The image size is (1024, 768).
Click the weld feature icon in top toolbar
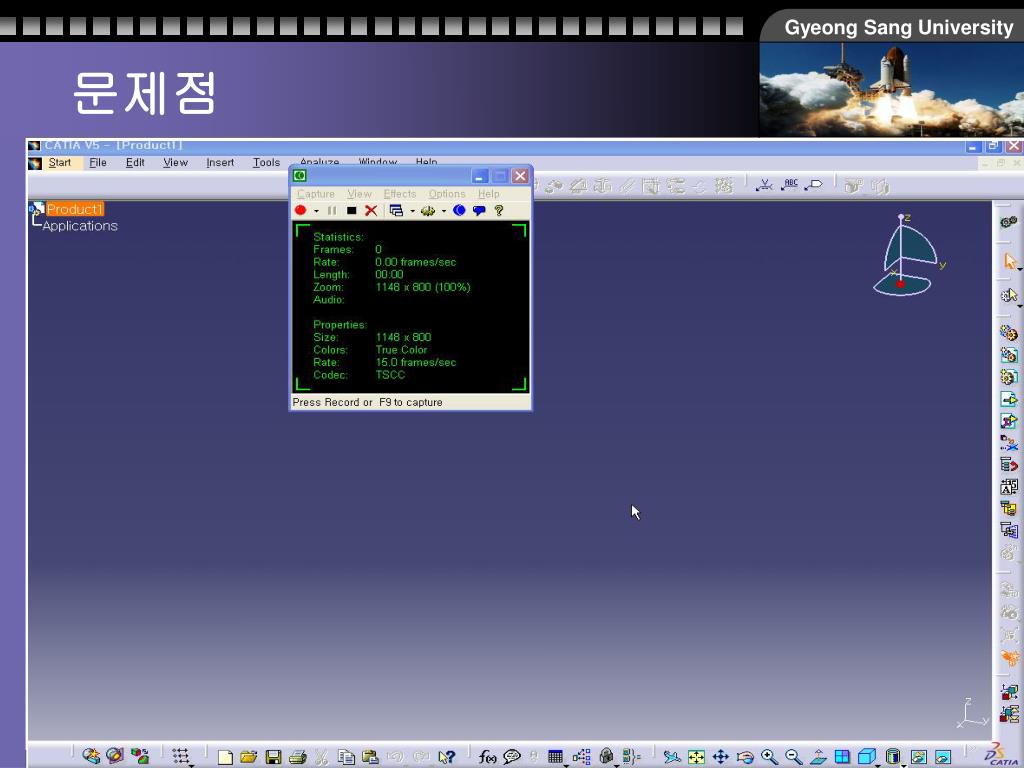pyautogui.click(x=763, y=185)
